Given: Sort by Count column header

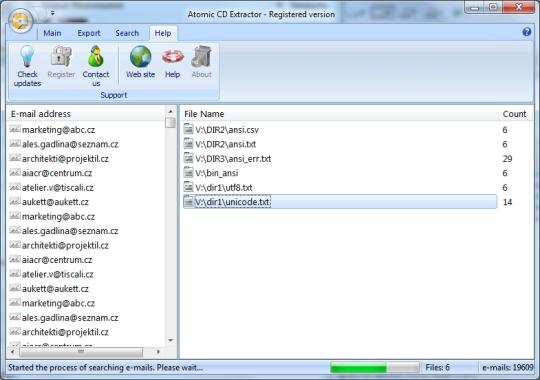Looking at the screenshot, I should (x=515, y=114).
